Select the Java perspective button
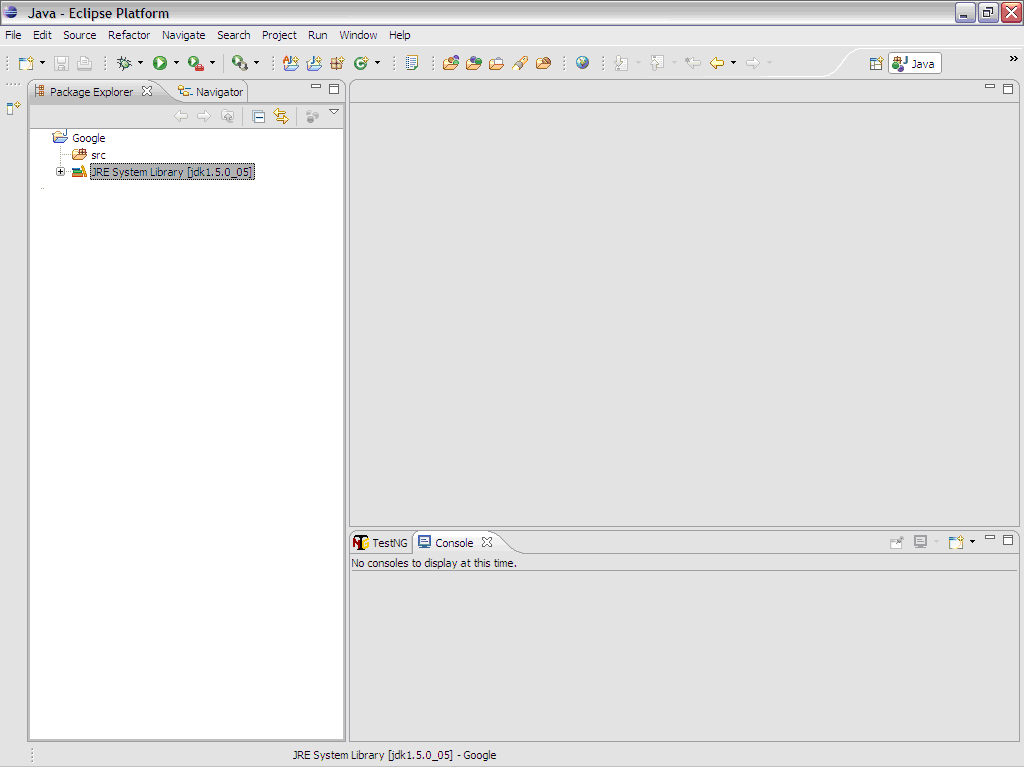Viewport: 1024px width, 768px height. click(914, 63)
